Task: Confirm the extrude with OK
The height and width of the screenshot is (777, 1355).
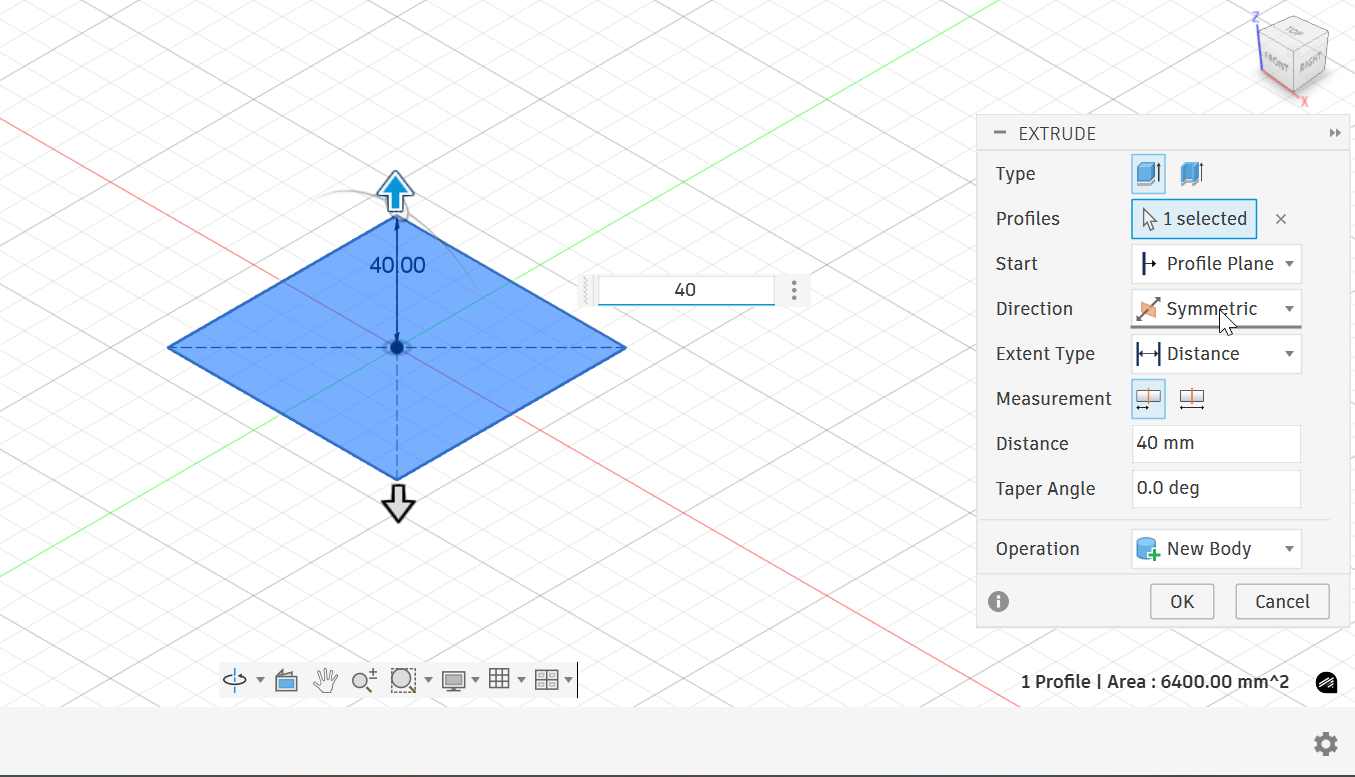Action: (x=1182, y=602)
